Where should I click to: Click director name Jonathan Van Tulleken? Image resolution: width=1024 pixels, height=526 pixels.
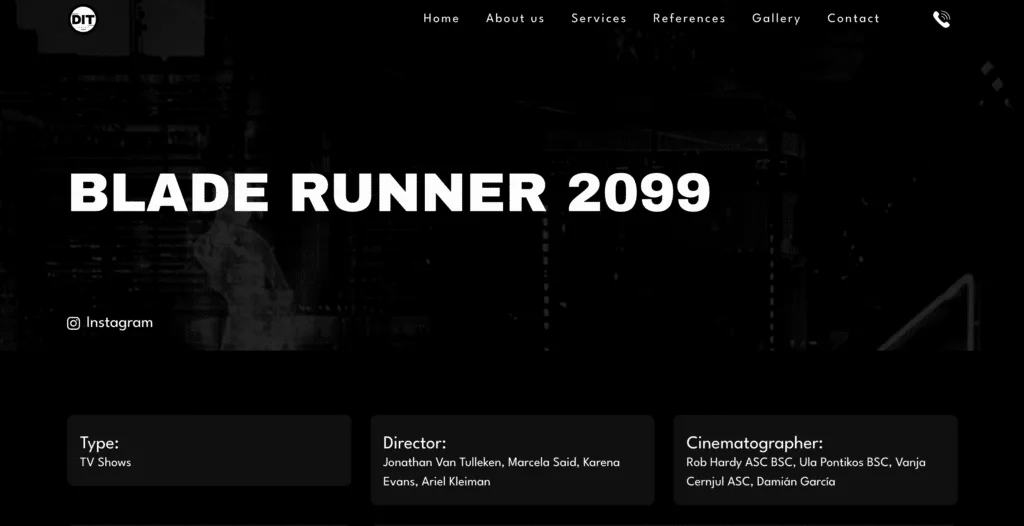(442, 462)
